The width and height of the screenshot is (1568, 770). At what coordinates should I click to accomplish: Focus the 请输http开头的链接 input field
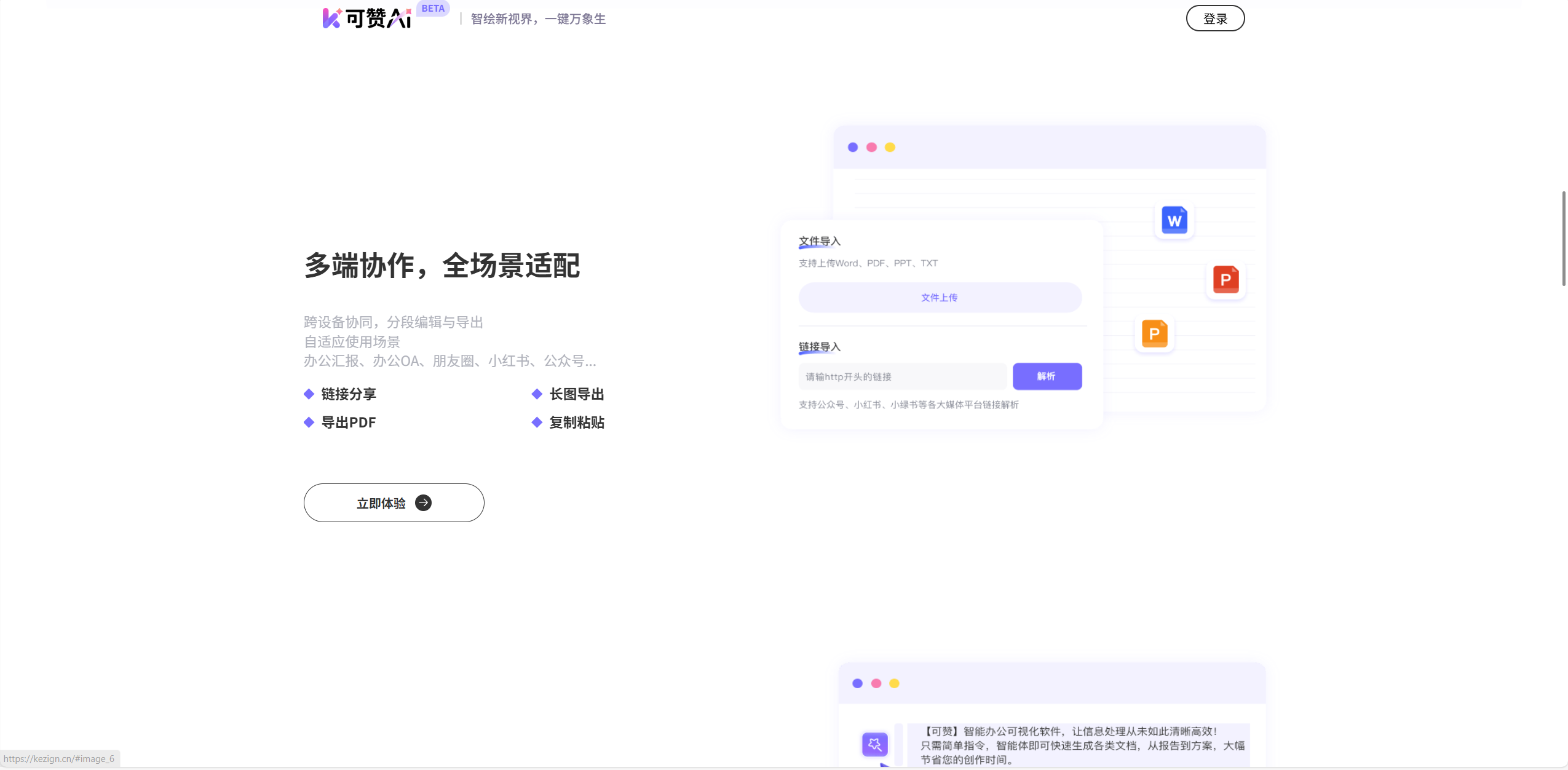[x=902, y=376]
